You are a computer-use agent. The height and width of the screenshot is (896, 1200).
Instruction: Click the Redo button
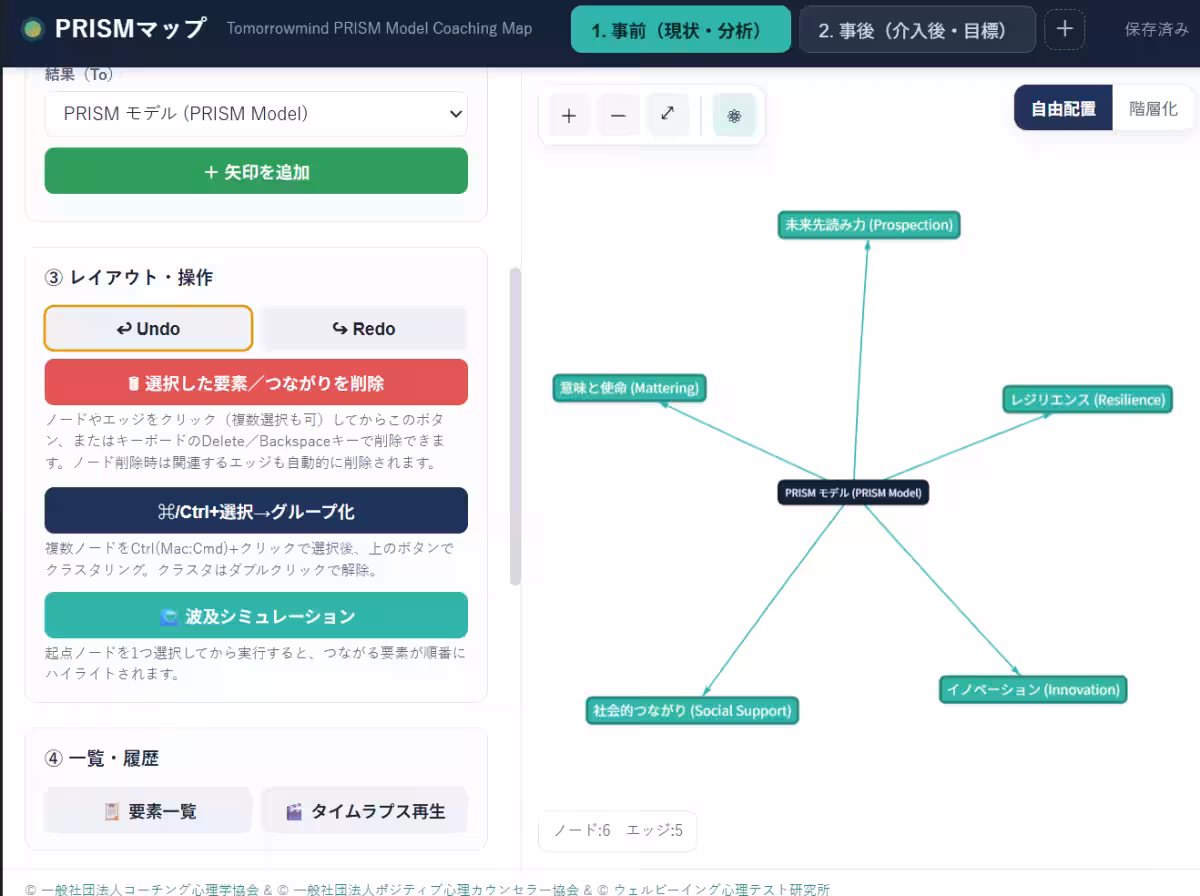click(x=364, y=328)
